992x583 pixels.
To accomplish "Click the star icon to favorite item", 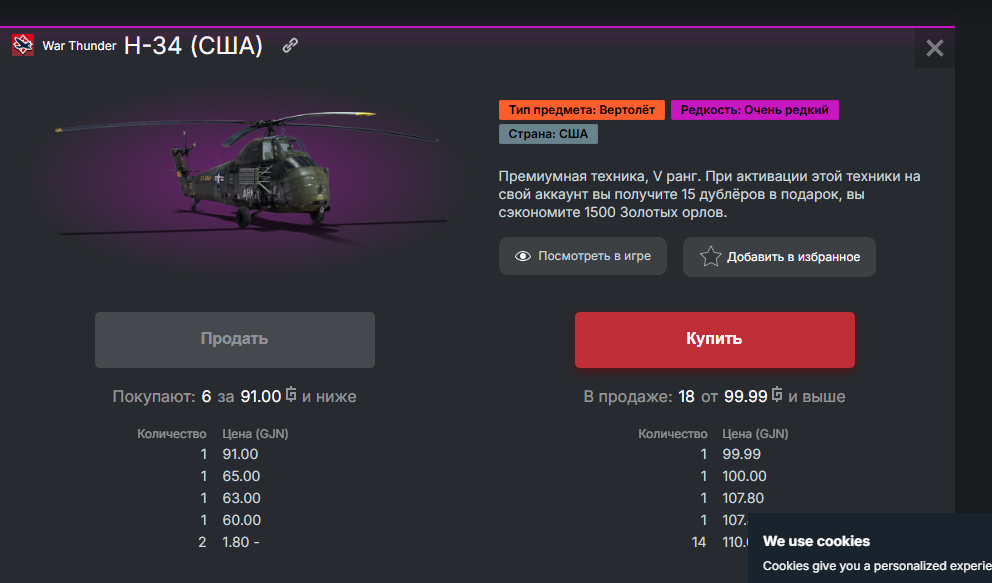I will 710,256.
